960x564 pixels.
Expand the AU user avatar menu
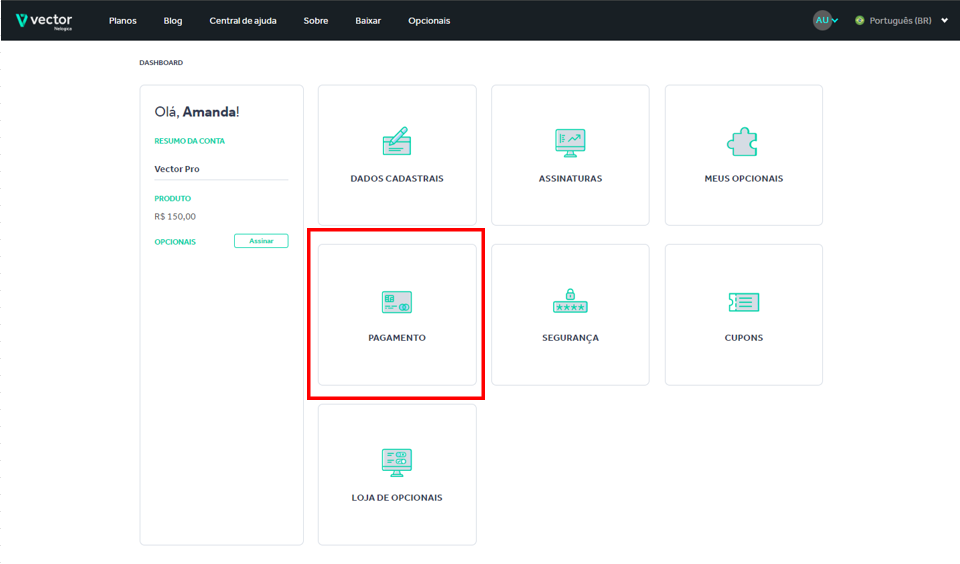point(824,20)
